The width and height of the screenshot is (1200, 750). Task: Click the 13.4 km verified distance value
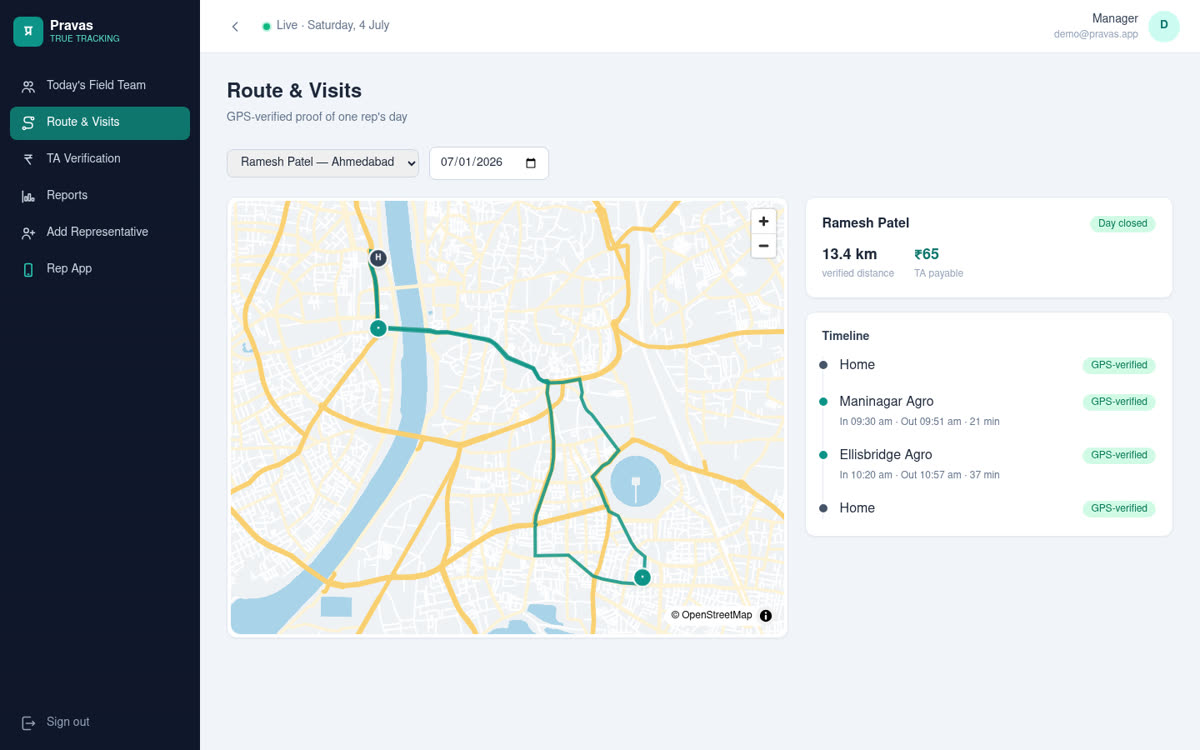pyautogui.click(x=849, y=254)
